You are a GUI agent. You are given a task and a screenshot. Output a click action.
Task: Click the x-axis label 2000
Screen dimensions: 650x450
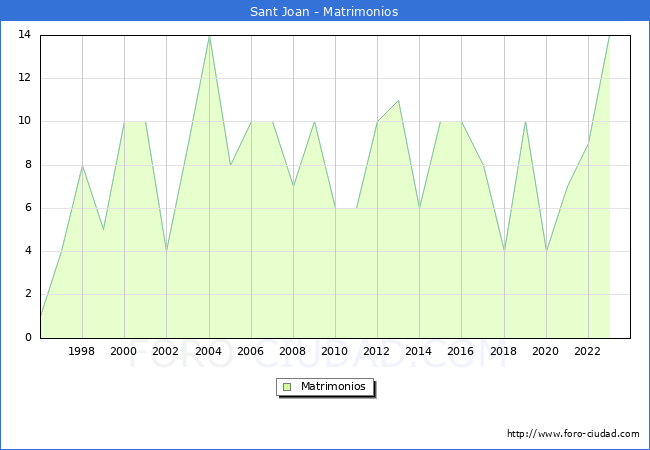coord(124,351)
